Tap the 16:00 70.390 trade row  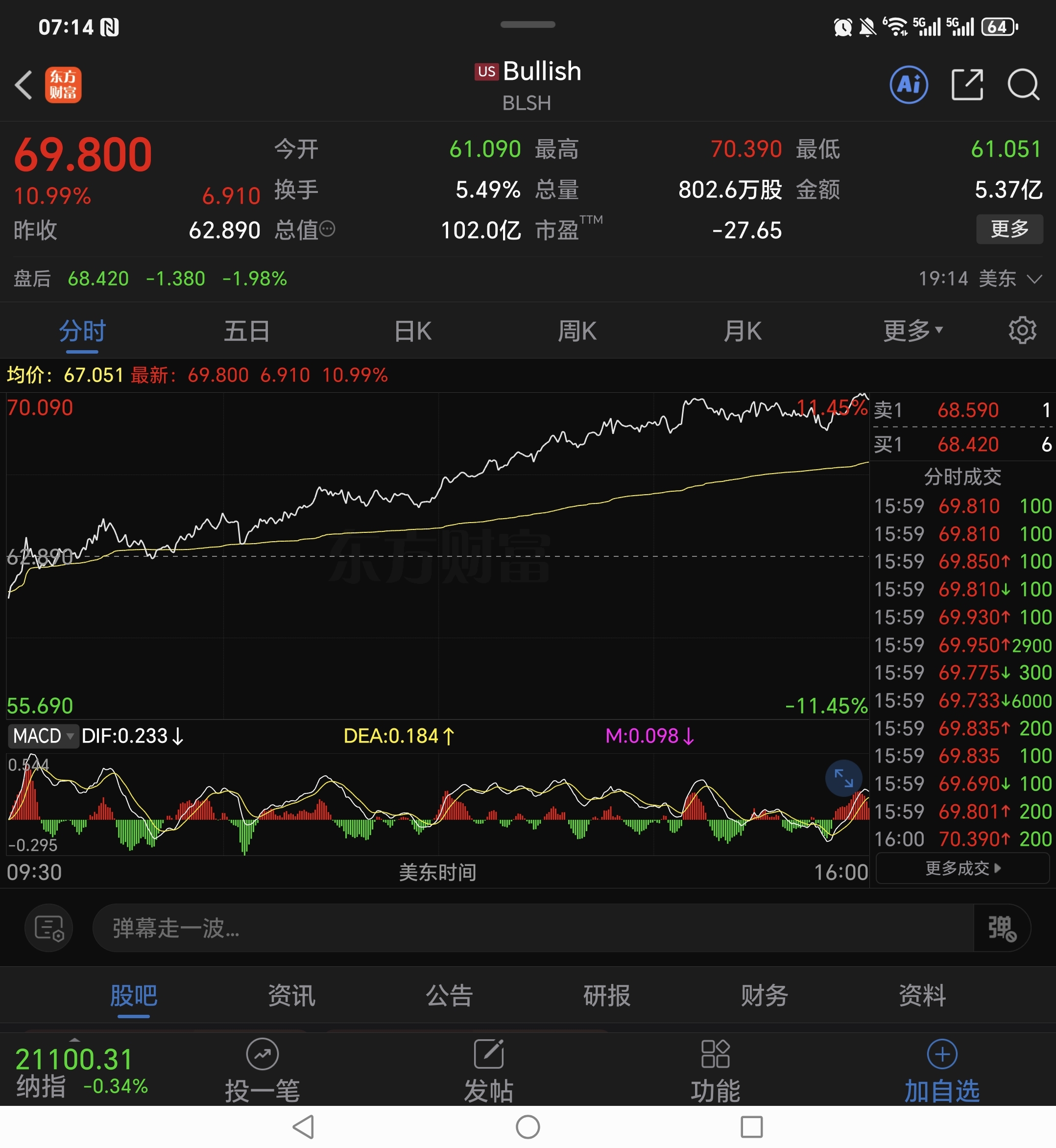coord(963,839)
